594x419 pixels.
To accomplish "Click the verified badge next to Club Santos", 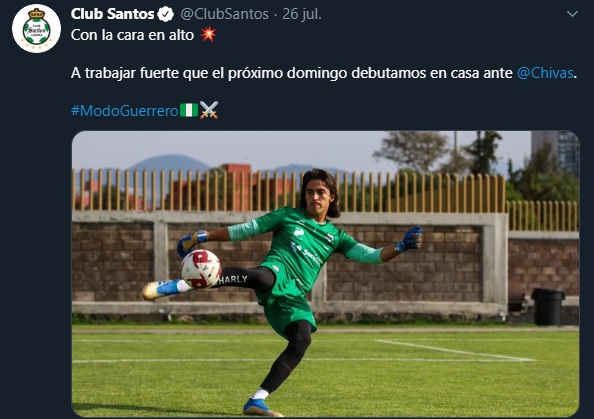I will [x=166, y=15].
